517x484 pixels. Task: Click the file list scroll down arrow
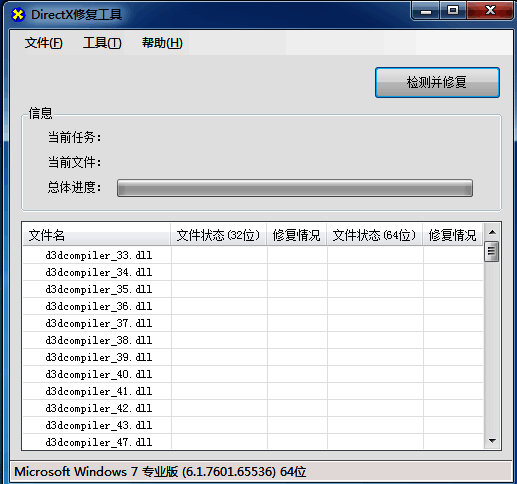pos(492,441)
